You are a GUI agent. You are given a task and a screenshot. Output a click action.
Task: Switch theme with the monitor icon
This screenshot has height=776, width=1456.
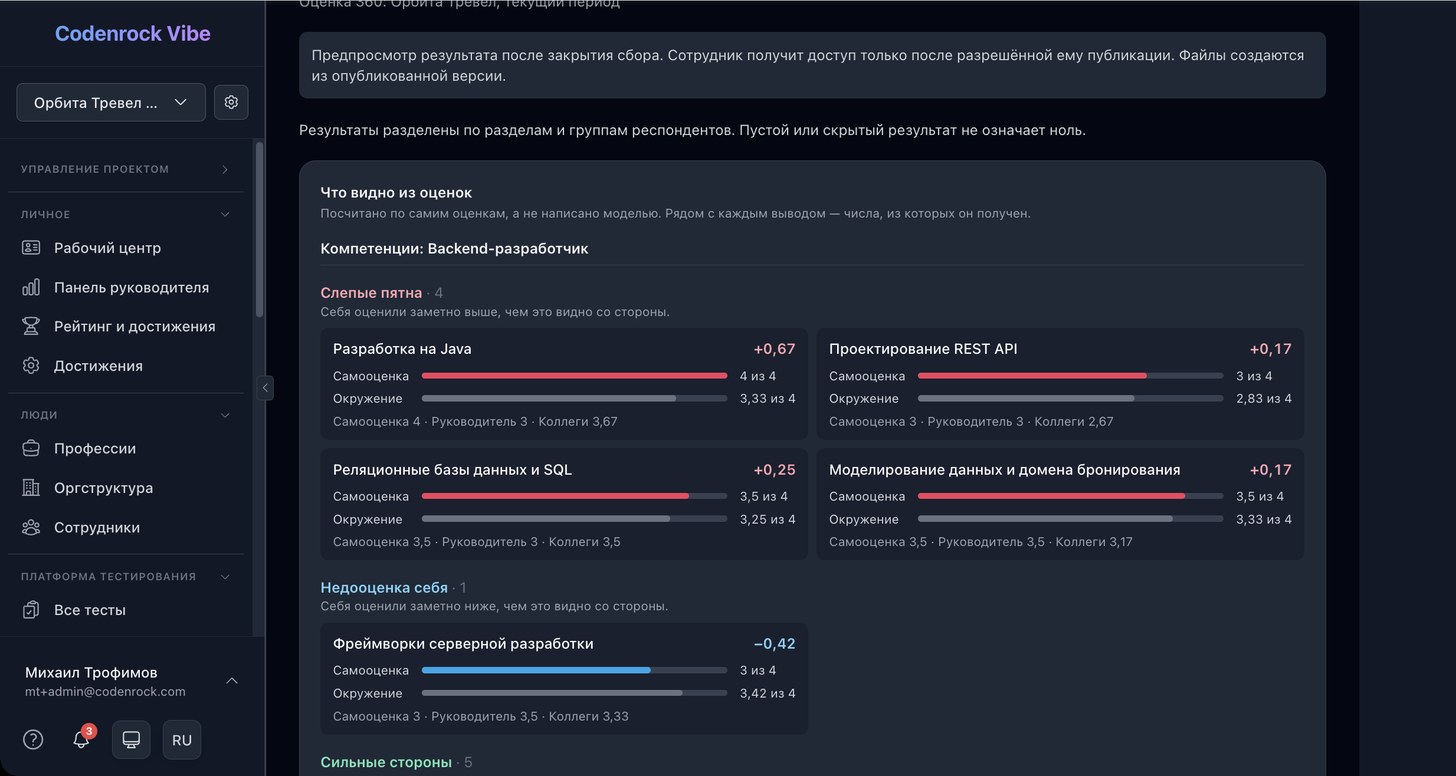[x=131, y=740]
